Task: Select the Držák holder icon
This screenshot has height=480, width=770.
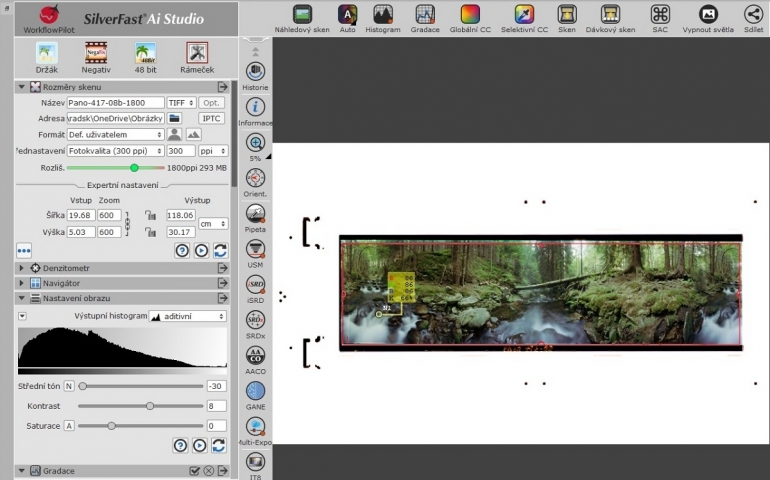Action: point(47,53)
